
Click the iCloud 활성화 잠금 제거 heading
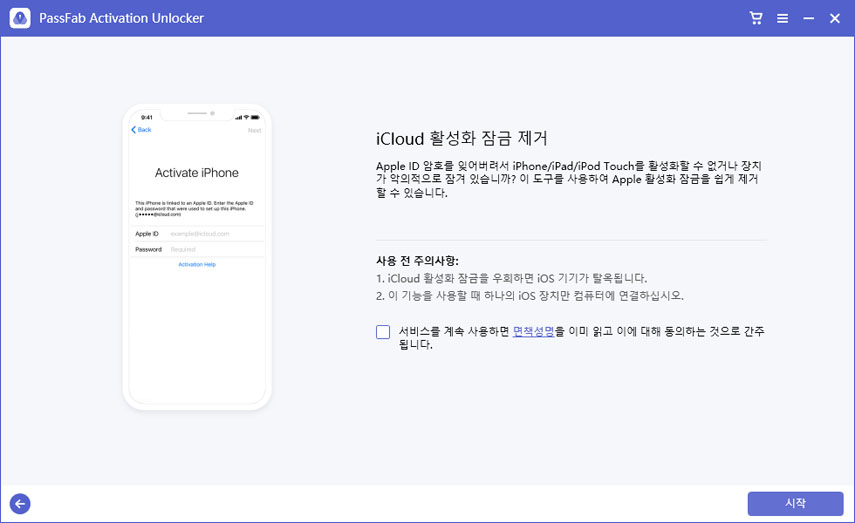coord(461,138)
